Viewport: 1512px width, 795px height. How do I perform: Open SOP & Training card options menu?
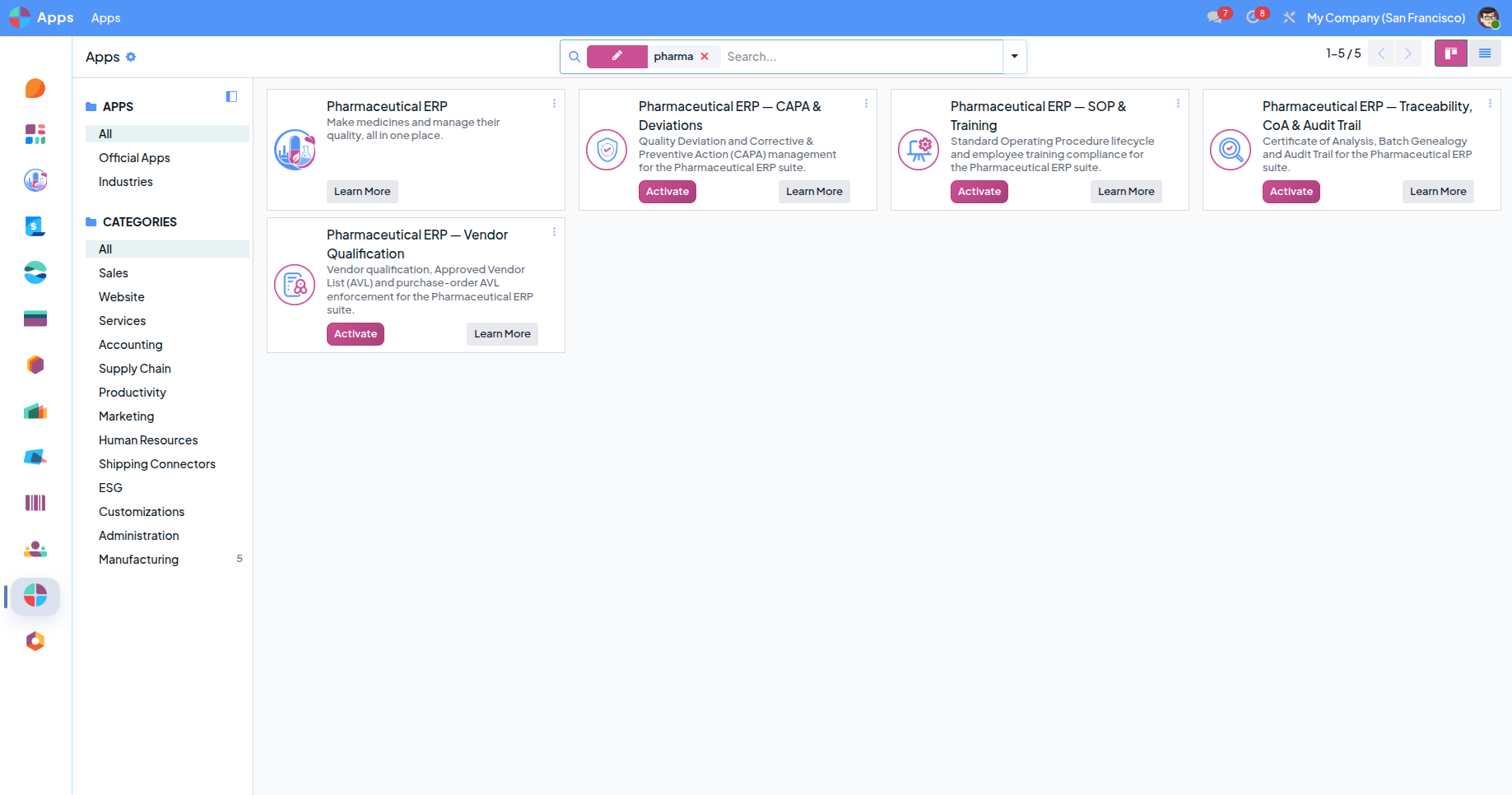[x=1178, y=104]
